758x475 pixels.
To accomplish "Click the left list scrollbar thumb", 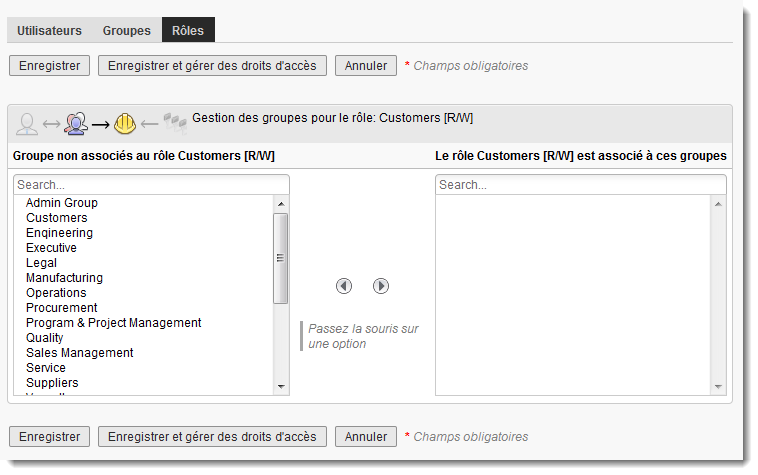I will [x=280, y=259].
